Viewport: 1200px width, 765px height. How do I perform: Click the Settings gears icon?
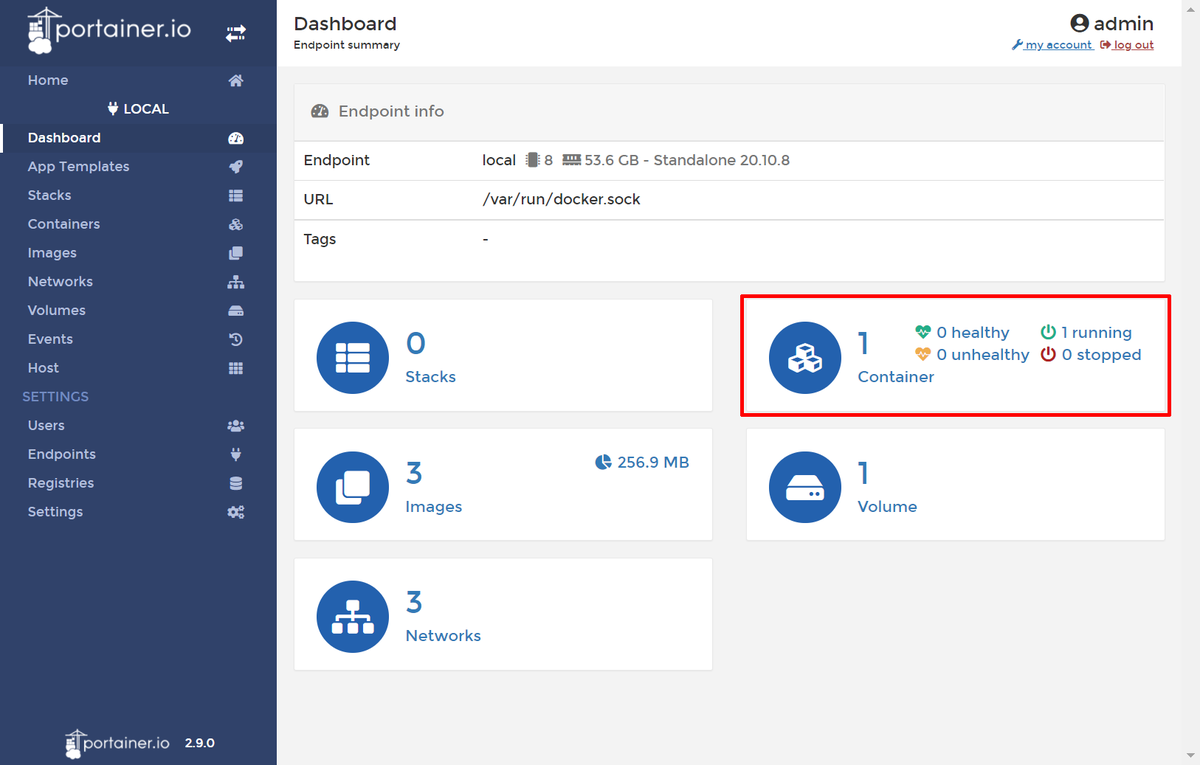(x=236, y=512)
